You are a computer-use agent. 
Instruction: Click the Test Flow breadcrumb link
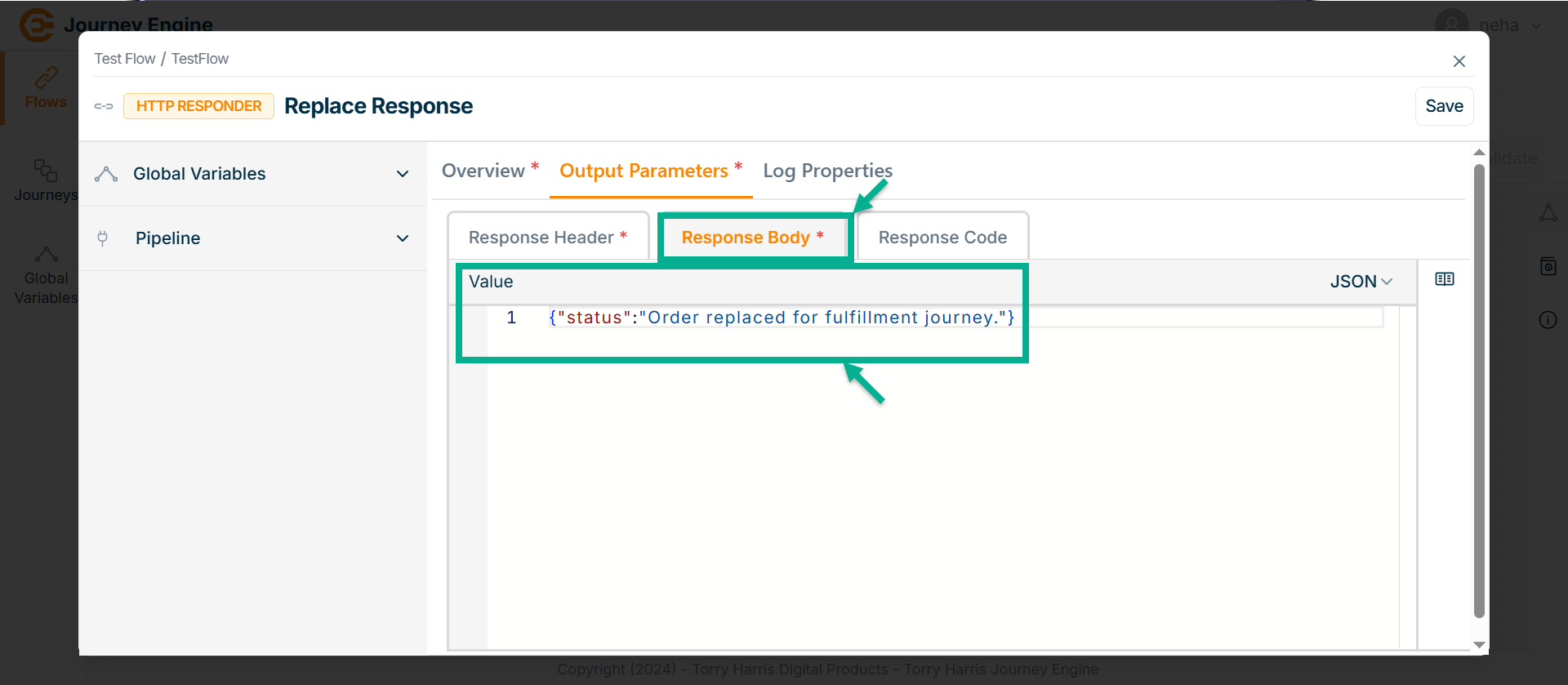(x=124, y=59)
